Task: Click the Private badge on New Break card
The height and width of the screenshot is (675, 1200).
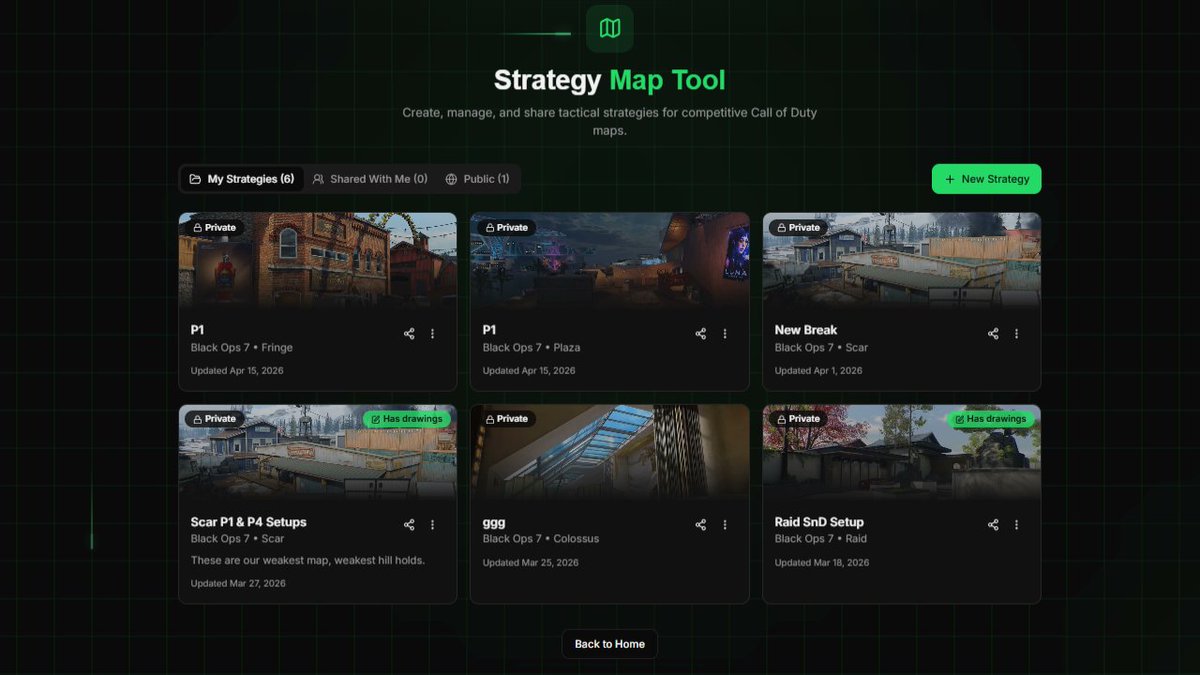Action: (798, 227)
